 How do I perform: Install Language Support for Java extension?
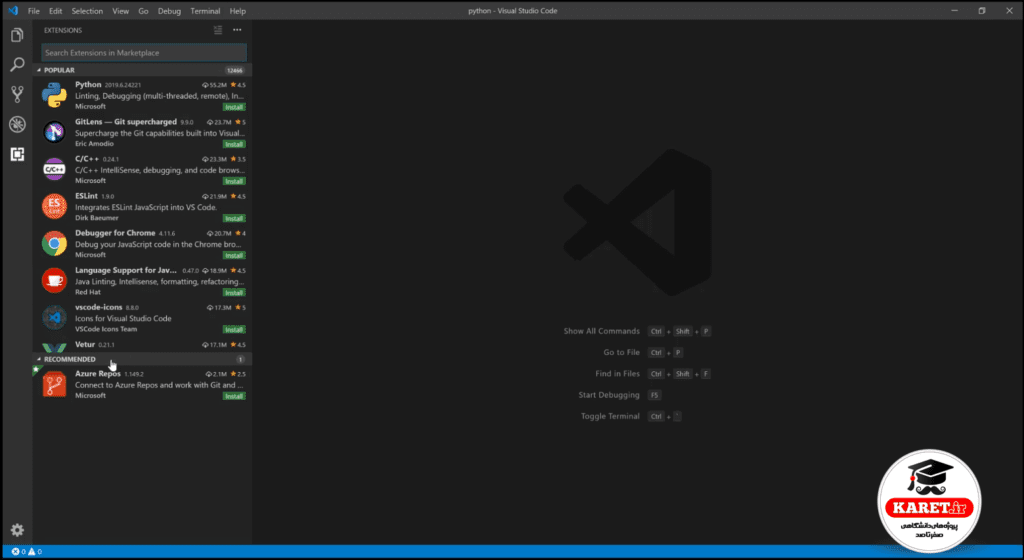(x=234, y=293)
